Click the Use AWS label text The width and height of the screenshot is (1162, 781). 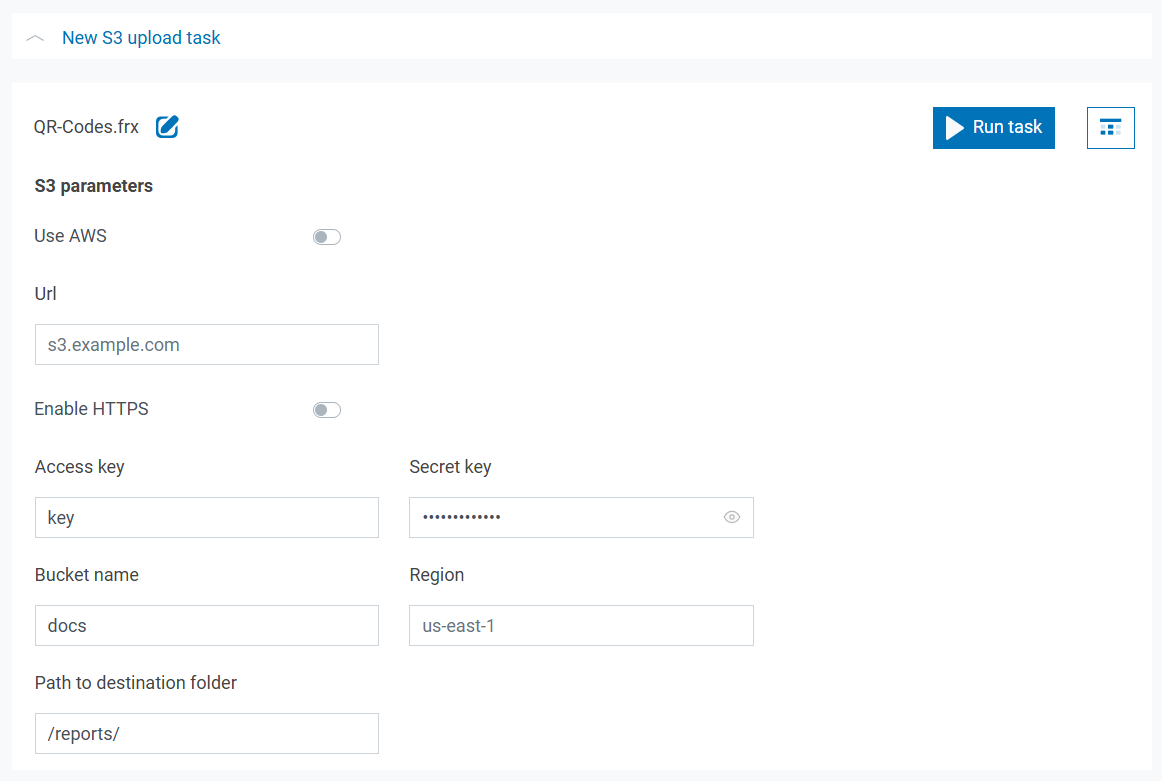click(70, 236)
